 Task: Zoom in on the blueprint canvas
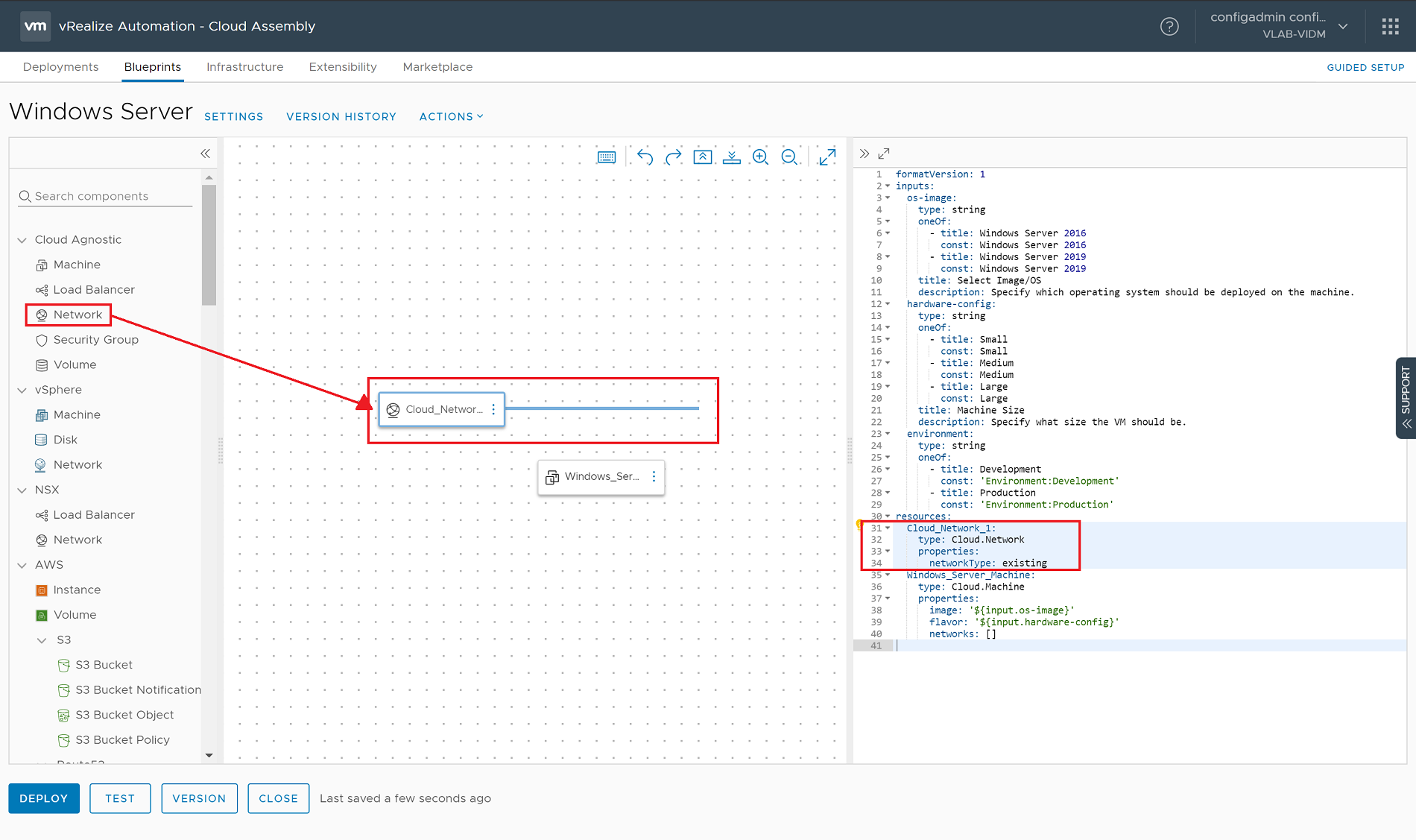(759, 157)
